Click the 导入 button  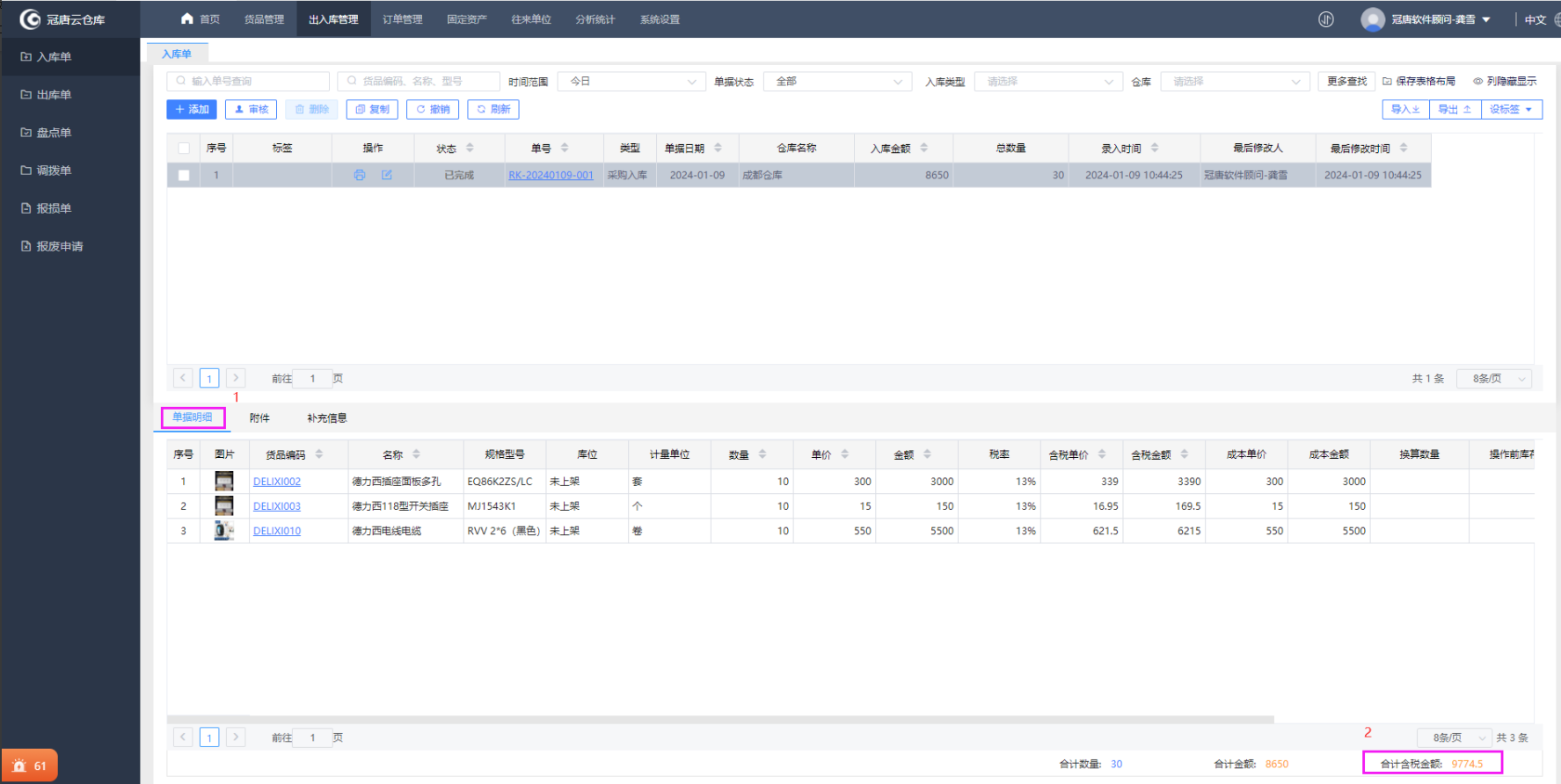1405,109
